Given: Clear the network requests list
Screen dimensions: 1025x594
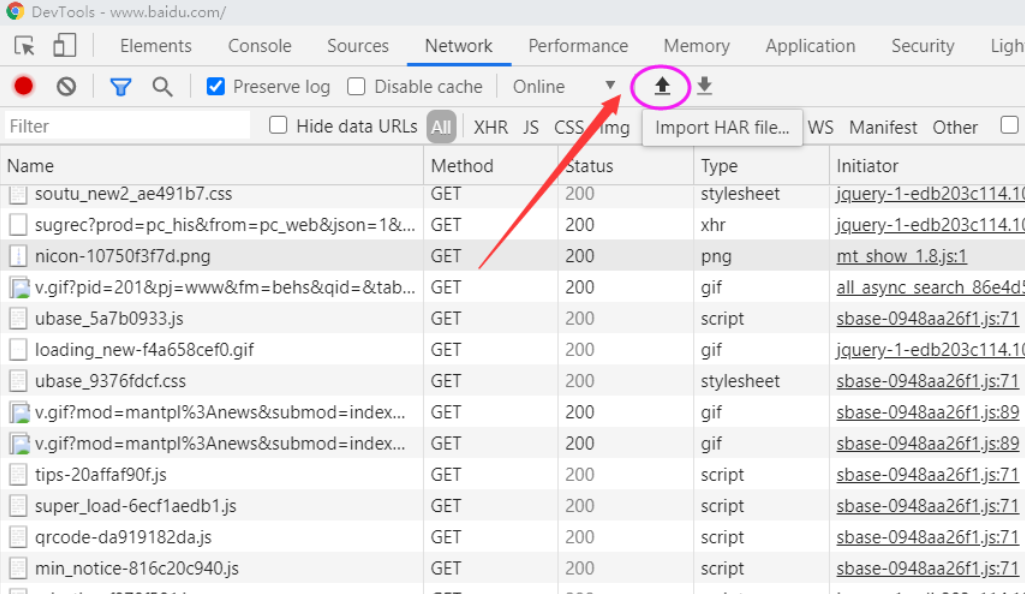Looking at the screenshot, I should (65, 86).
